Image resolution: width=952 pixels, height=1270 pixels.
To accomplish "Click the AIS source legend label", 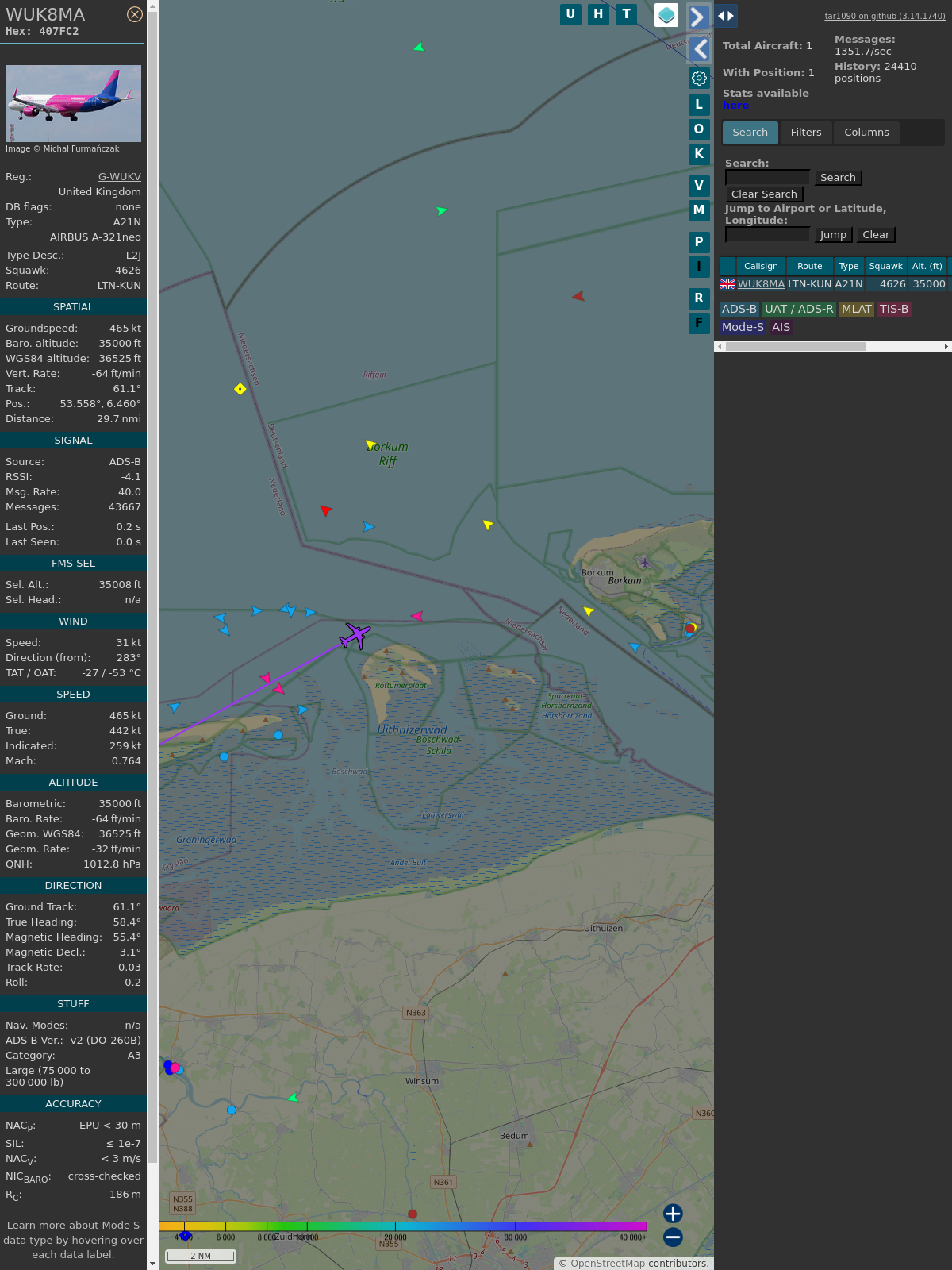I will pyautogui.click(x=781, y=327).
